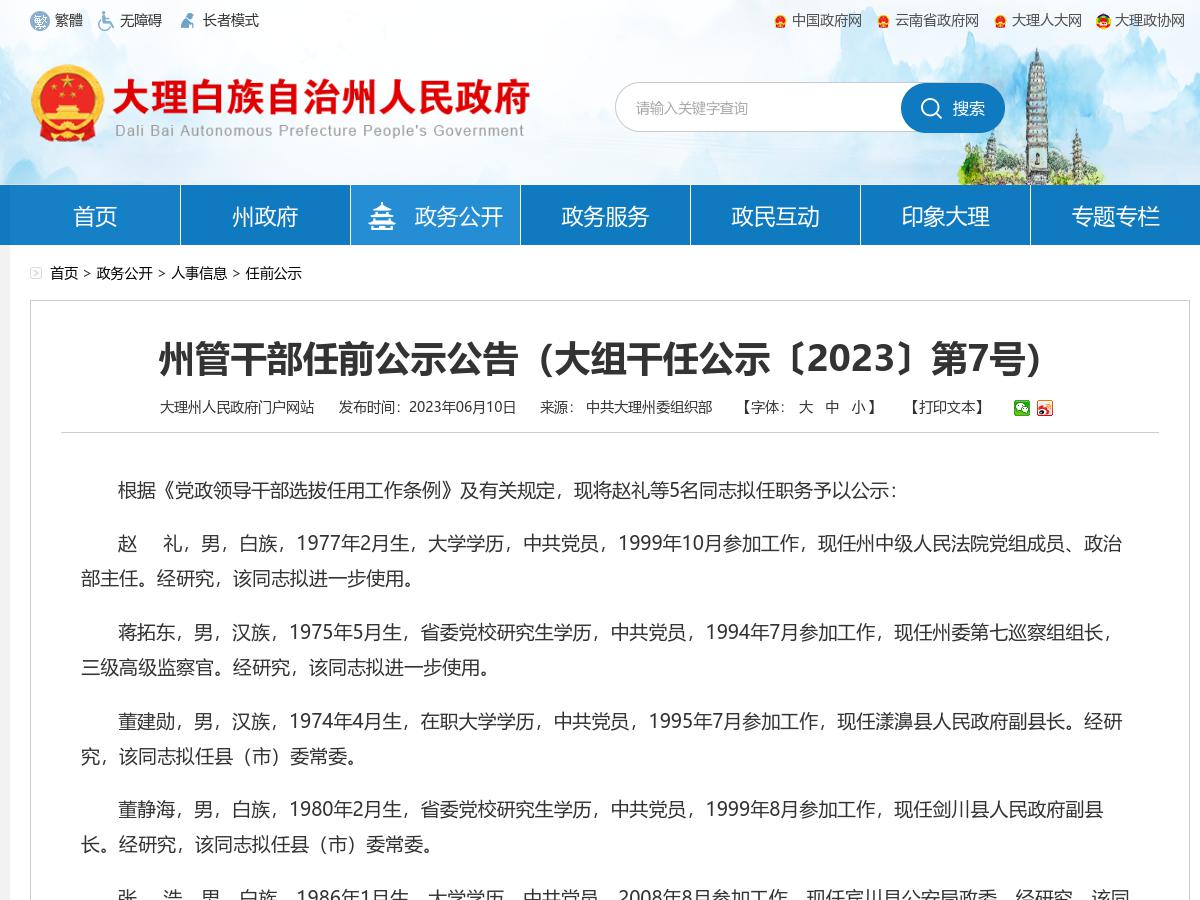Click the 繁體 traditional Chinese icon
The height and width of the screenshot is (900, 1200).
[40, 20]
